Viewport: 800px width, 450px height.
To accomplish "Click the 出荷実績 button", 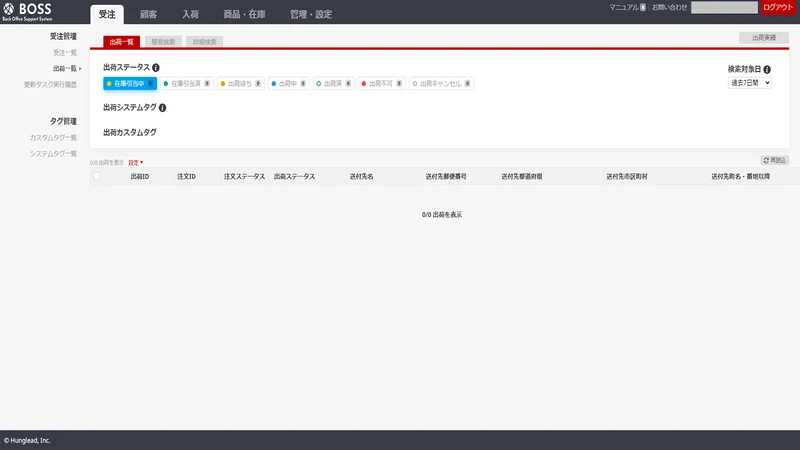I will tap(764, 38).
